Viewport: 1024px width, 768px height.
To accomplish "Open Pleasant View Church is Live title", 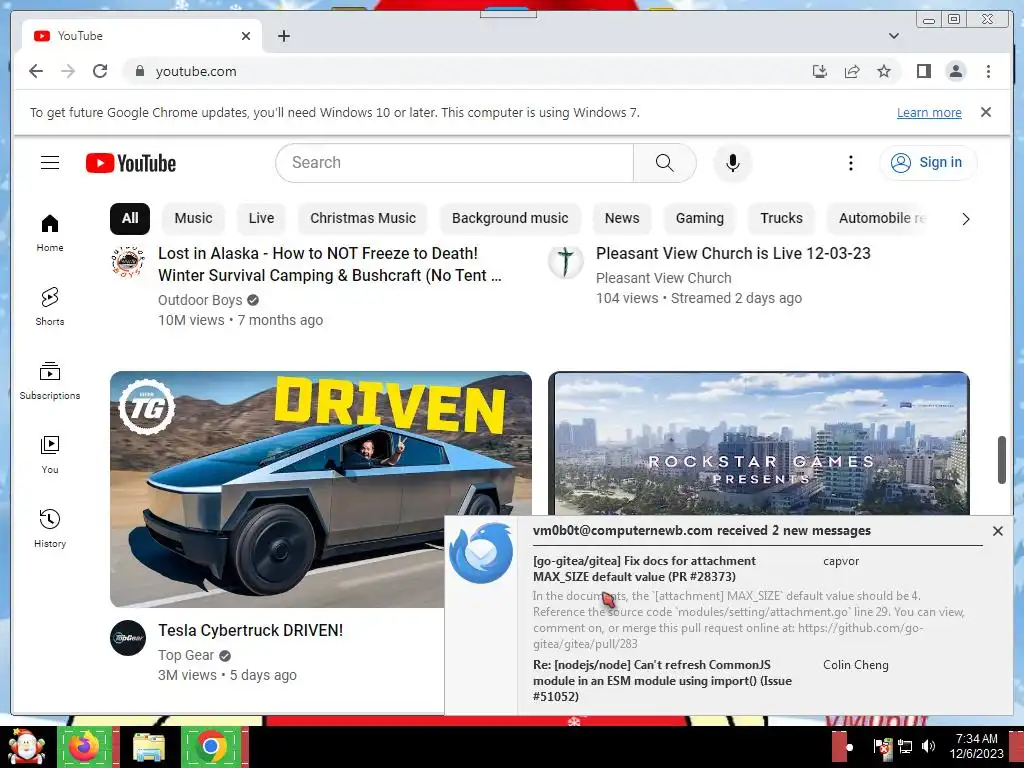I will [x=733, y=253].
